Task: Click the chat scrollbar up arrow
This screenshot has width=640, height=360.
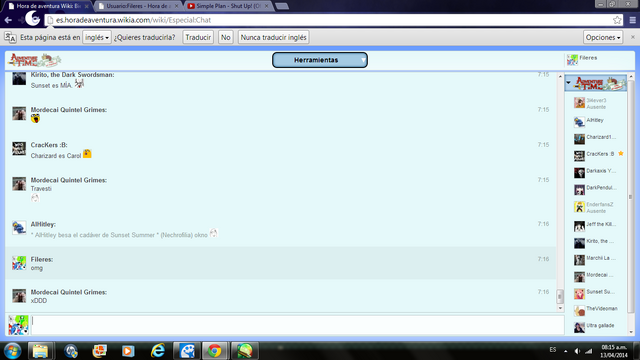Action: (x=560, y=76)
